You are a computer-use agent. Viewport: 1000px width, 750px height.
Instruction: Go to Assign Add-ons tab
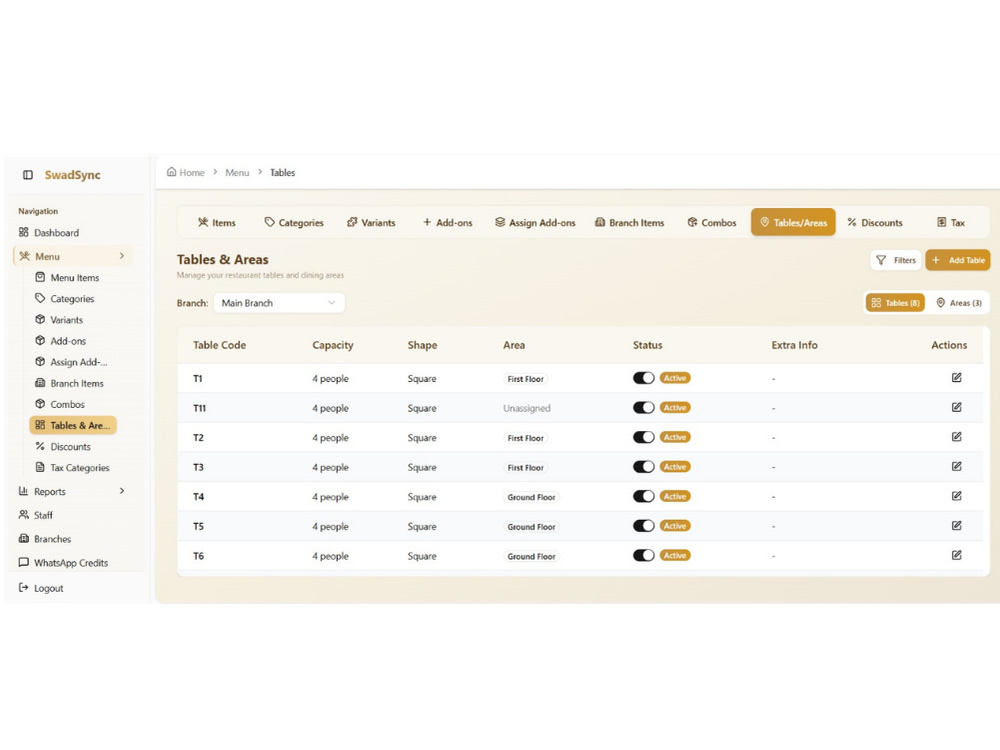tap(535, 223)
